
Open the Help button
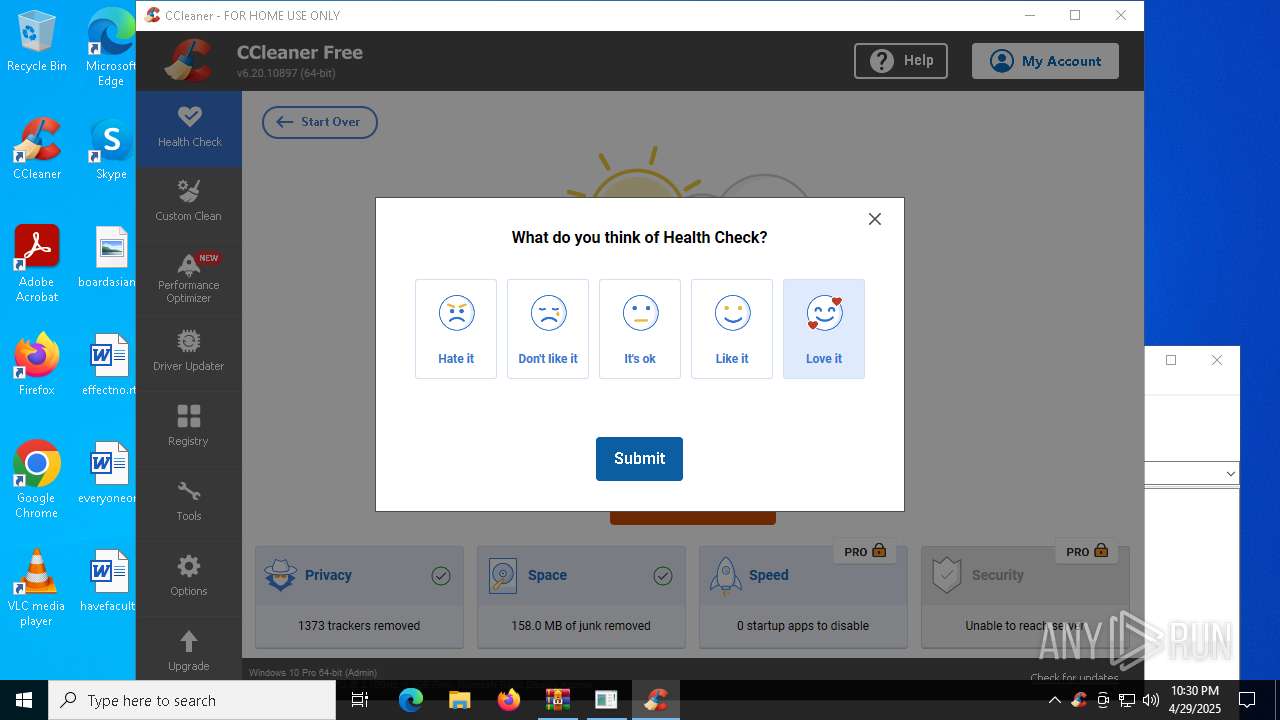[901, 61]
